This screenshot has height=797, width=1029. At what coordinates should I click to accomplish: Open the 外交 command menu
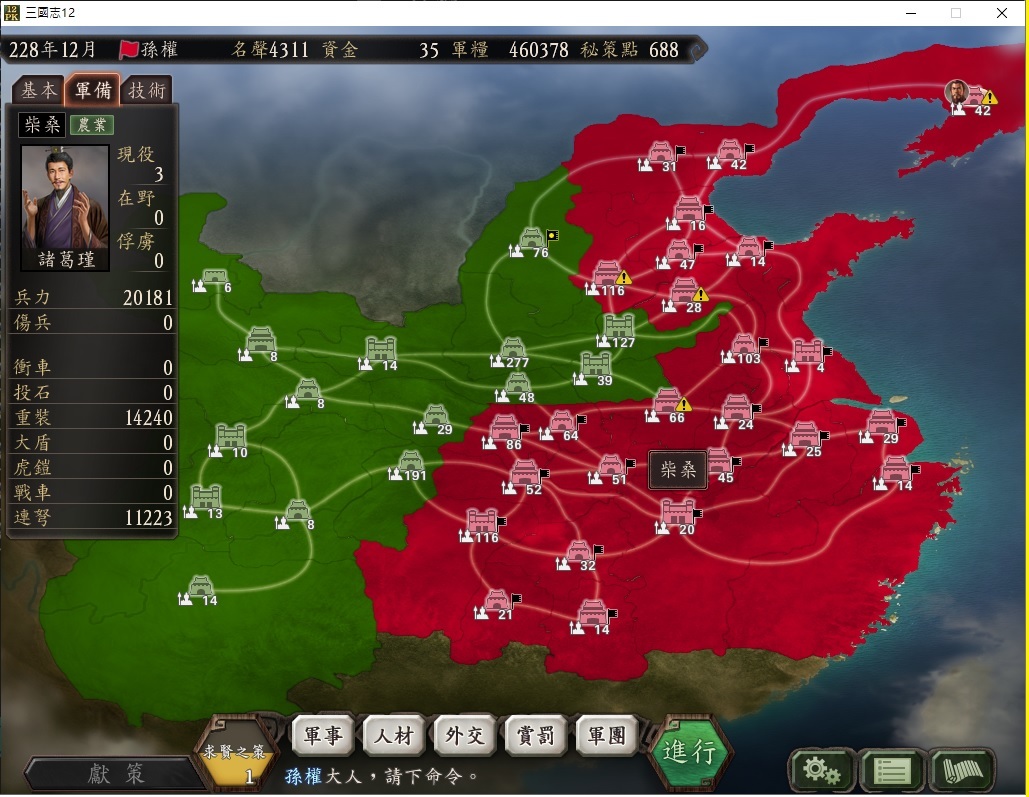pos(465,735)
